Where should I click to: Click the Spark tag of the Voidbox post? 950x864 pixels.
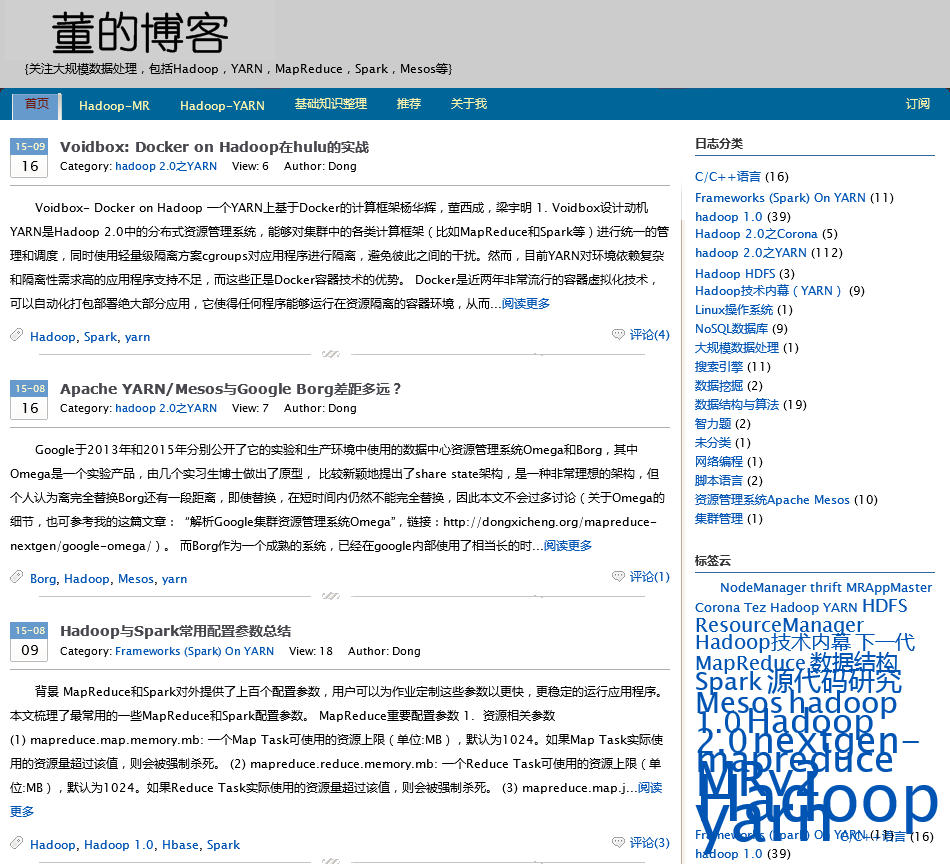click(100, 337)
